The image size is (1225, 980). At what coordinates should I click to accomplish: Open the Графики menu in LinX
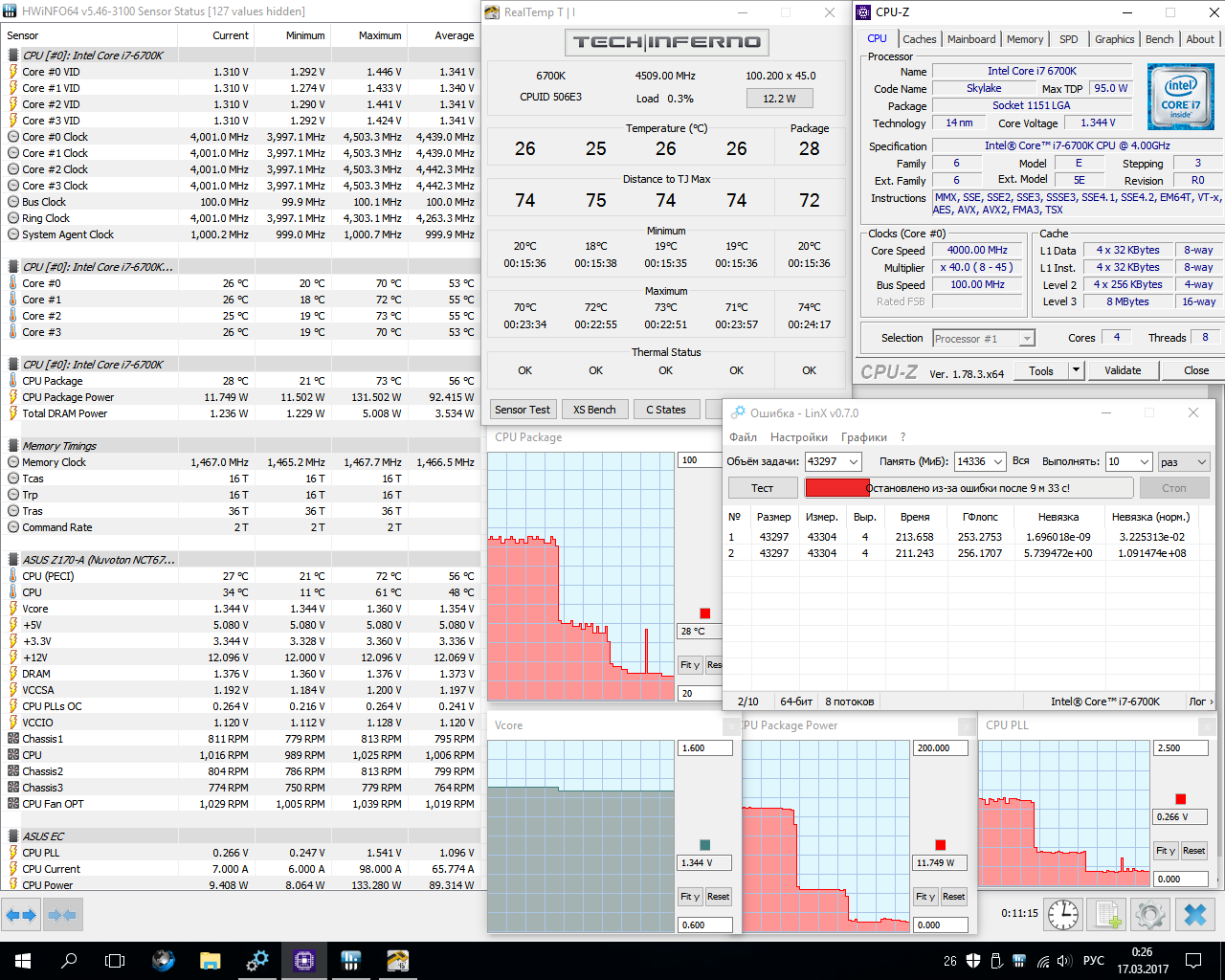tap(864, 437)
